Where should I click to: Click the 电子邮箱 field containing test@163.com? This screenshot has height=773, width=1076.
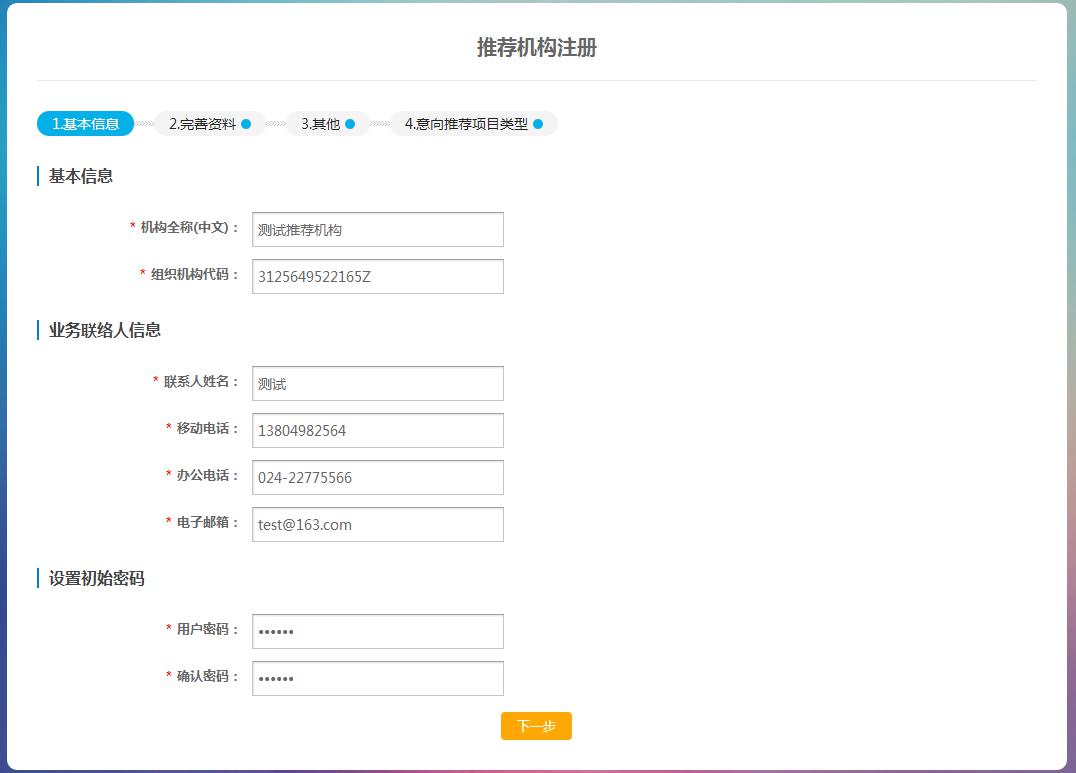[x=377, y=524]
